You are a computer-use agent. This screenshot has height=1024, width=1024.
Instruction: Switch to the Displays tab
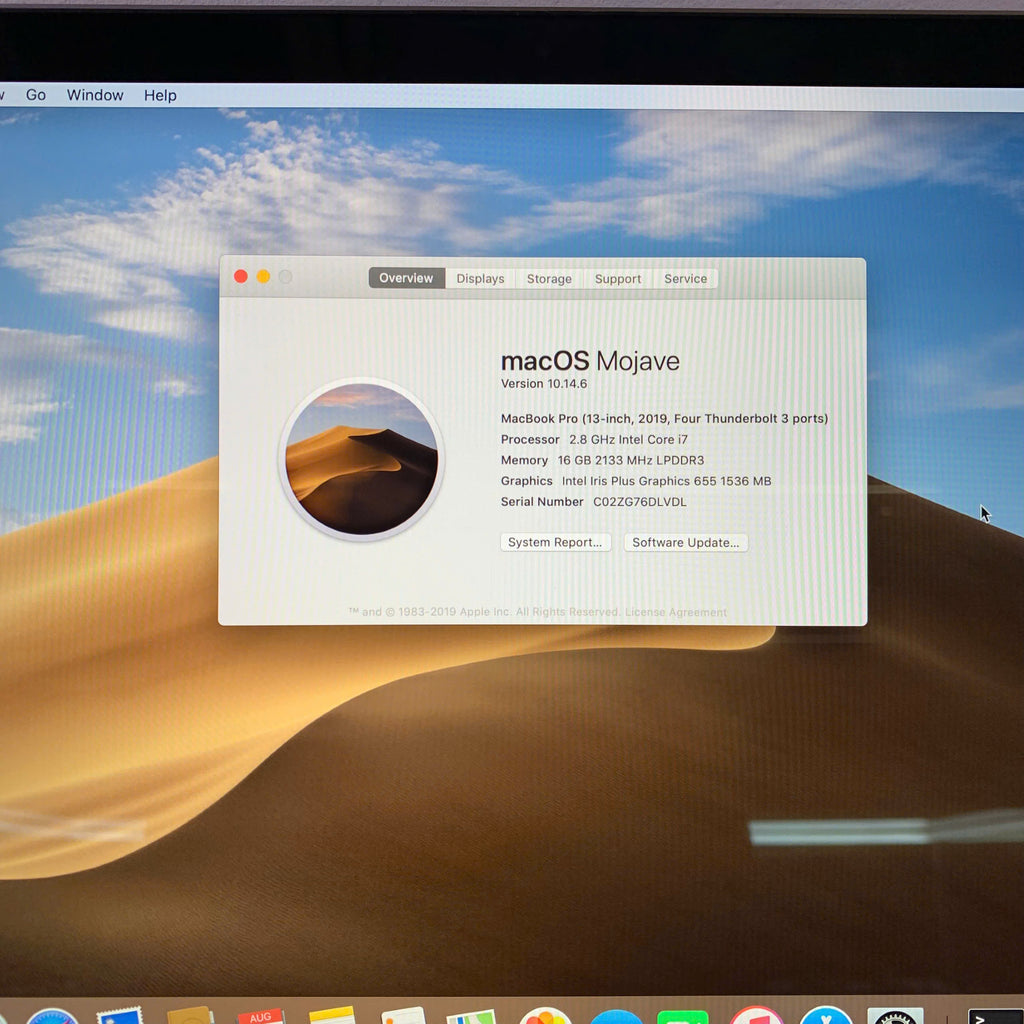(480, 279)
